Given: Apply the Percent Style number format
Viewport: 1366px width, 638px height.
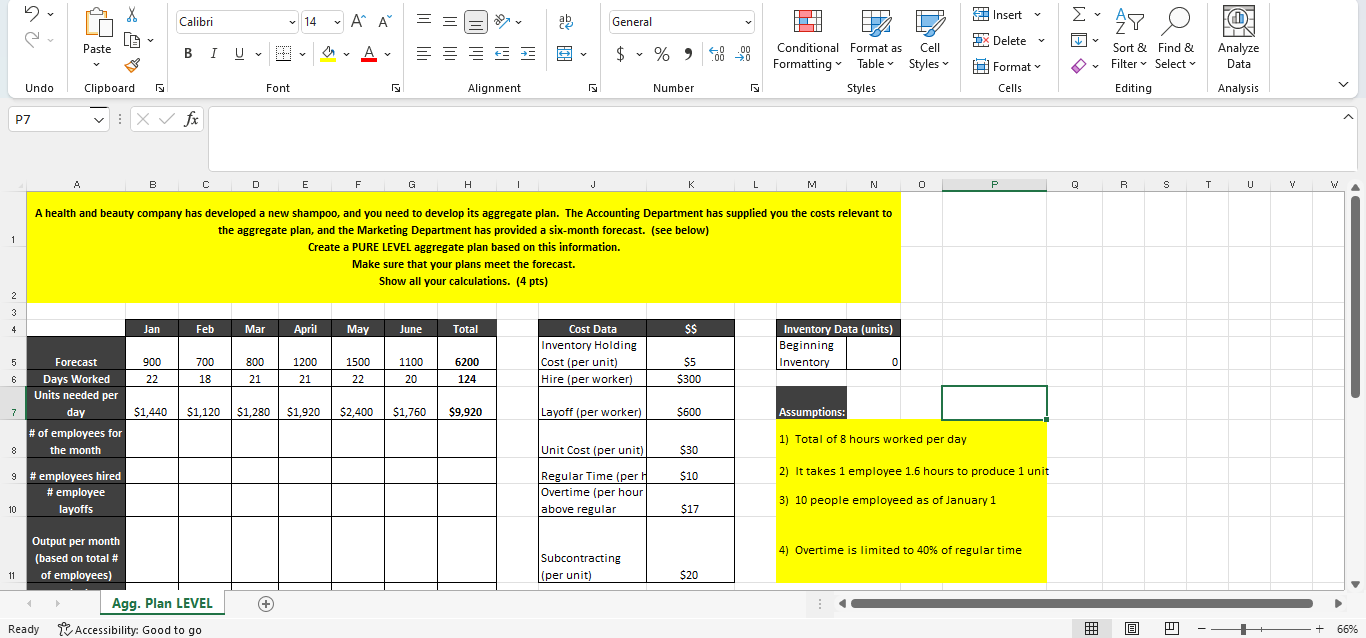Looking at the screenshot, I should coord(662,54).
